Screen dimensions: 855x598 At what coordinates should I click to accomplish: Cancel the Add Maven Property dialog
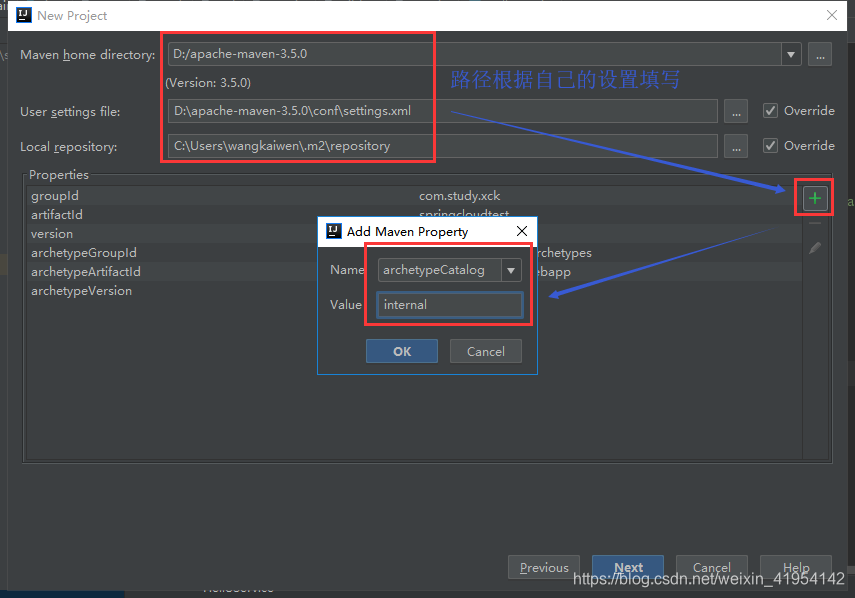click(x=485, y=351)
